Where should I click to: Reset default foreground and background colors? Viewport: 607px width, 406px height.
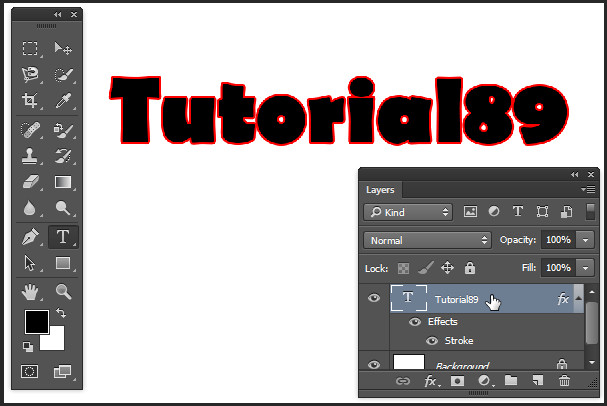(x=28, y=346)
